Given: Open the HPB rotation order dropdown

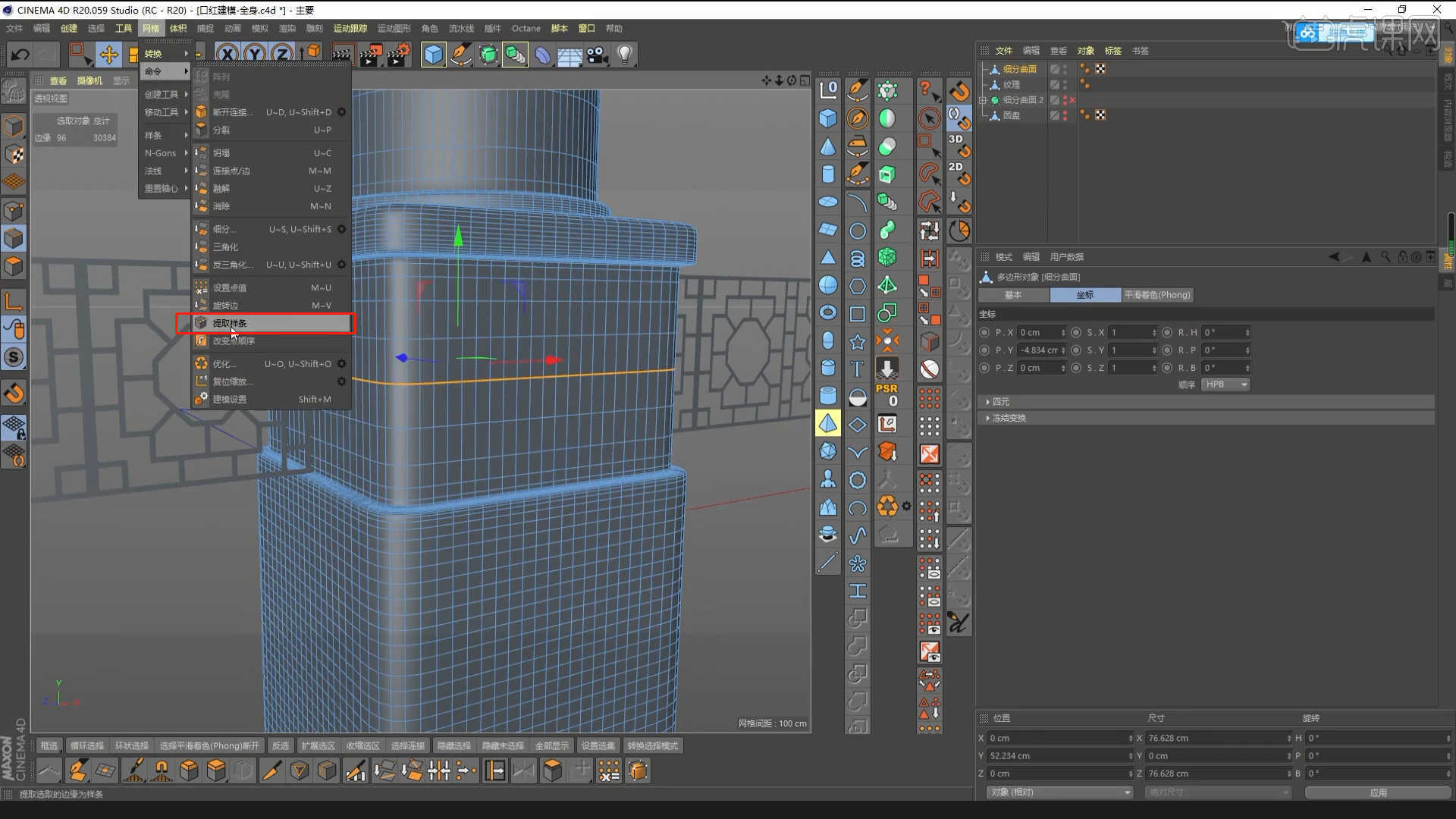Looking at the screenshot, I should point(1225,384).
